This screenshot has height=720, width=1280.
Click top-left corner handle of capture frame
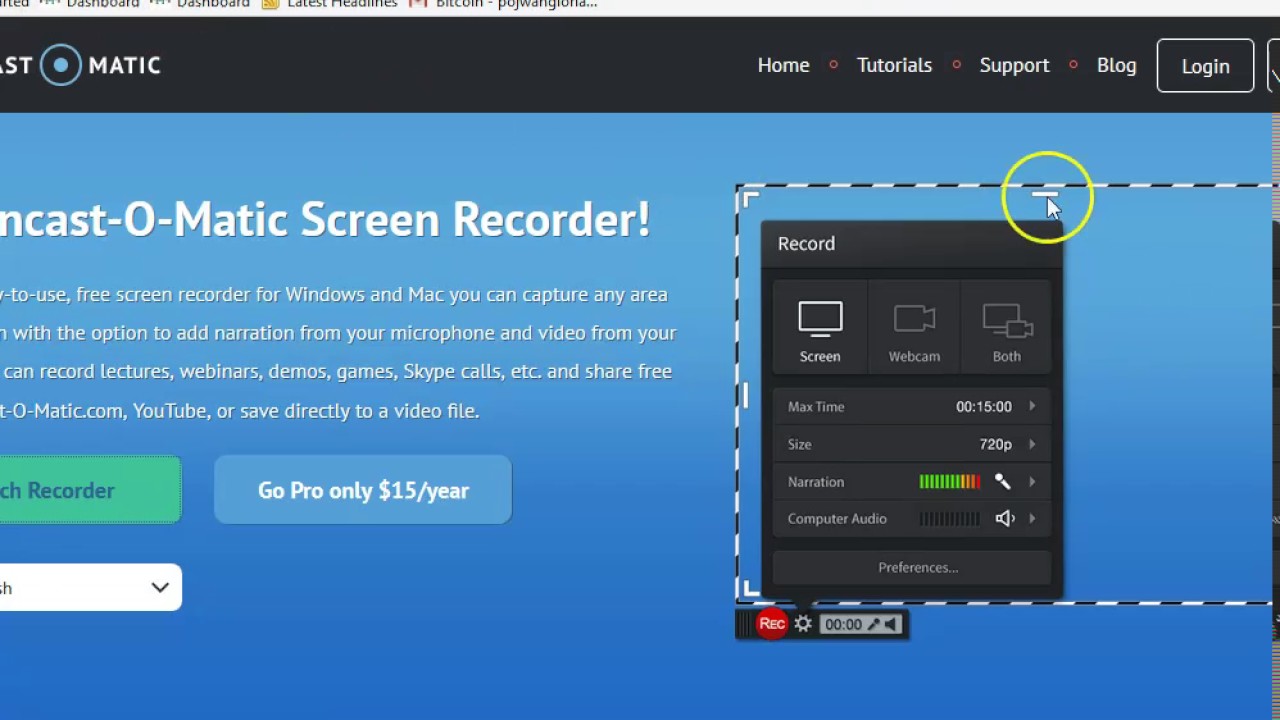click(x=750, y=200)
